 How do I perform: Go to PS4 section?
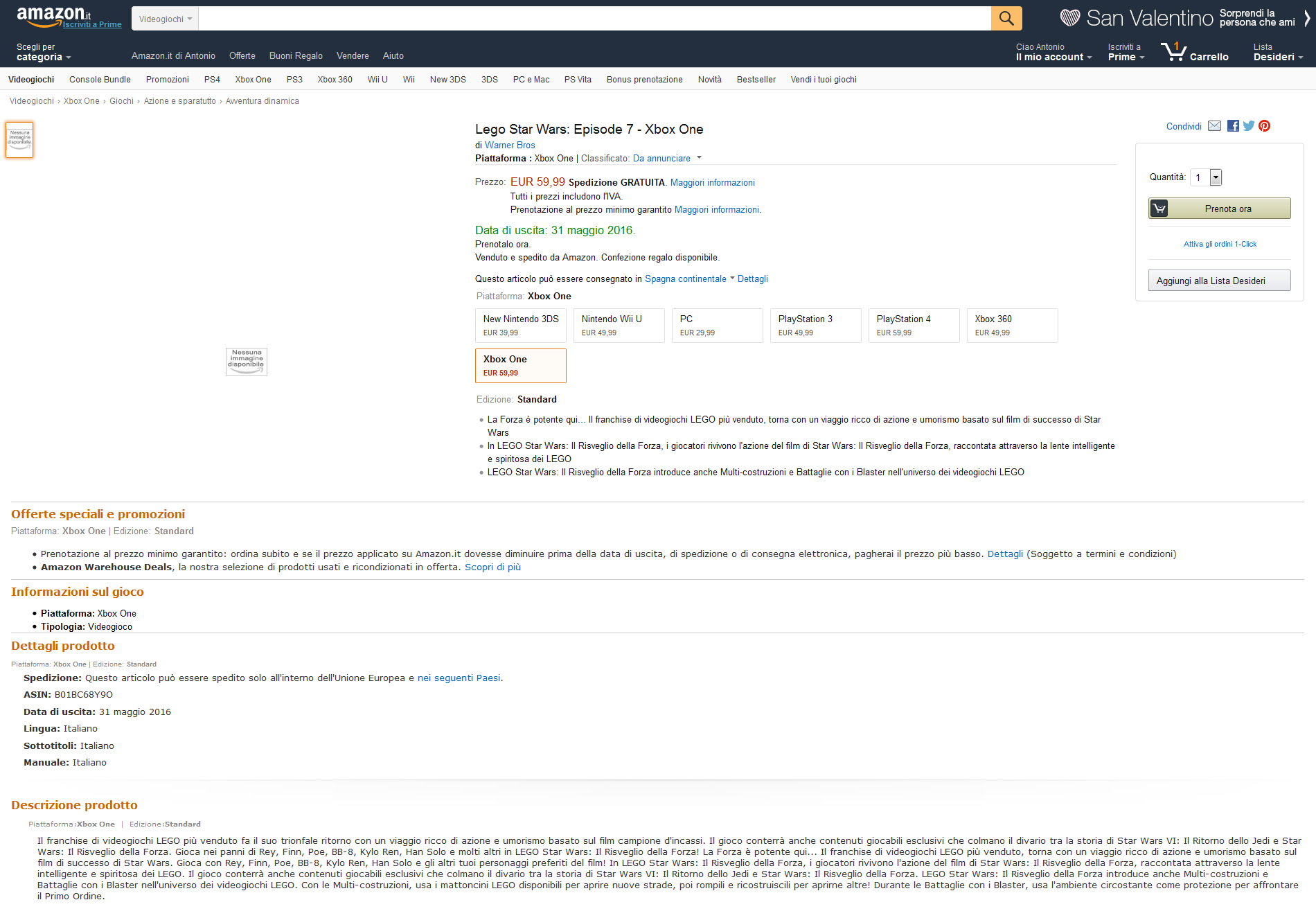coord(212,80)
